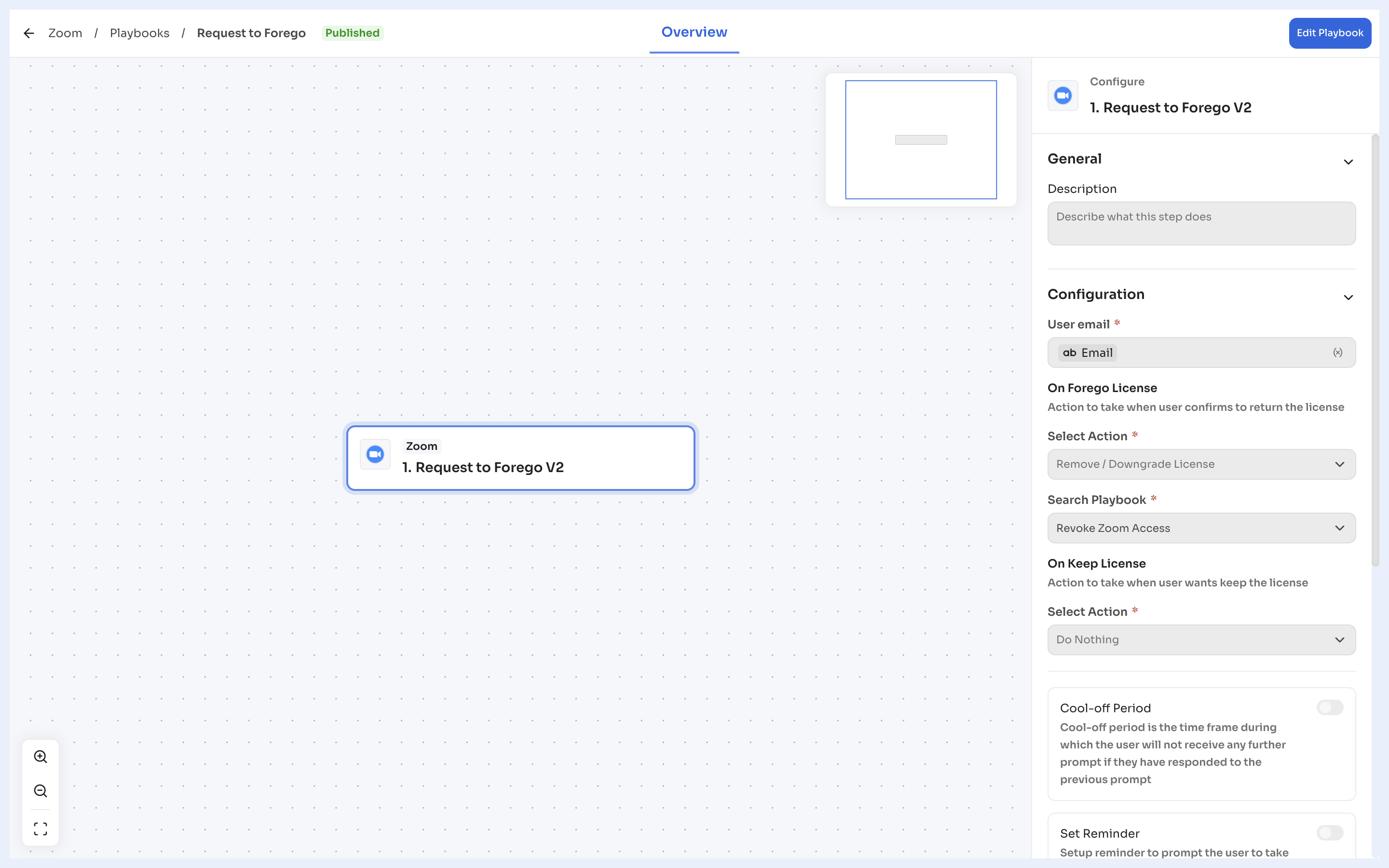
Task: Click Edit Playbook button
Action: [1330, 33]
